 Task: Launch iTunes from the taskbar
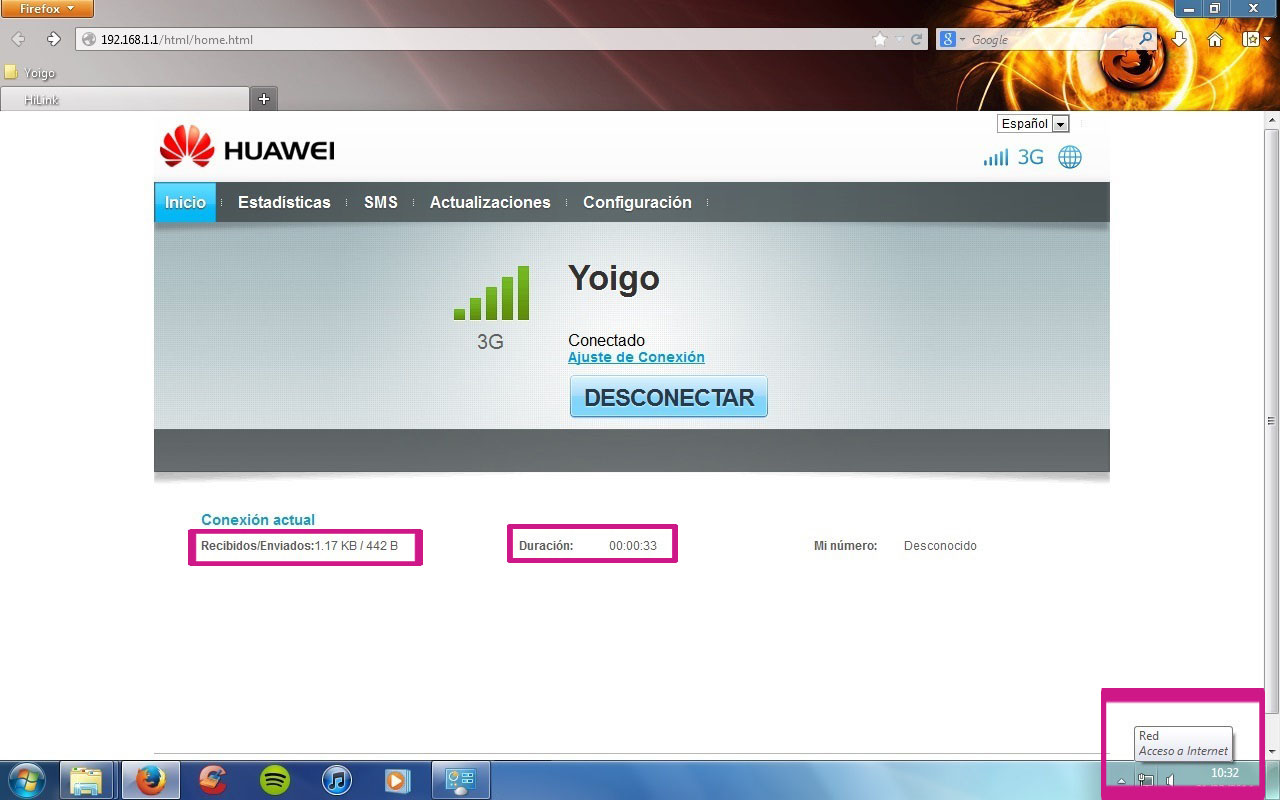pyautogui.click(x=337, y=780)
